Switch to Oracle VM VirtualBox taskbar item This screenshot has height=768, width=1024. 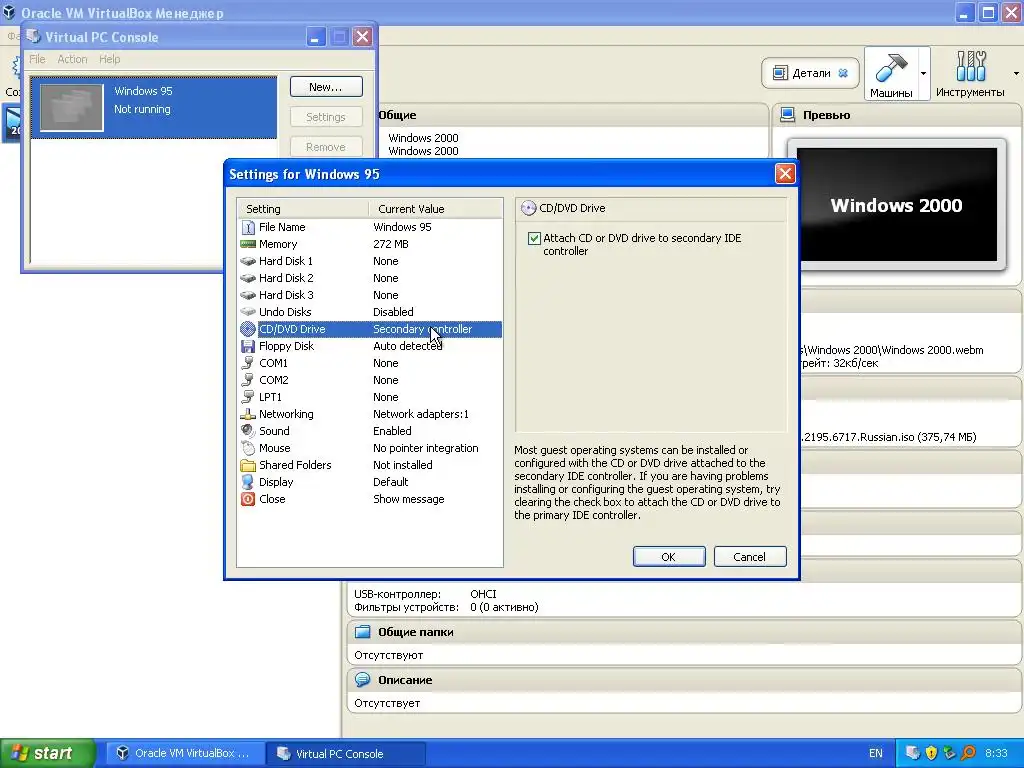click(x=185, y=753)
